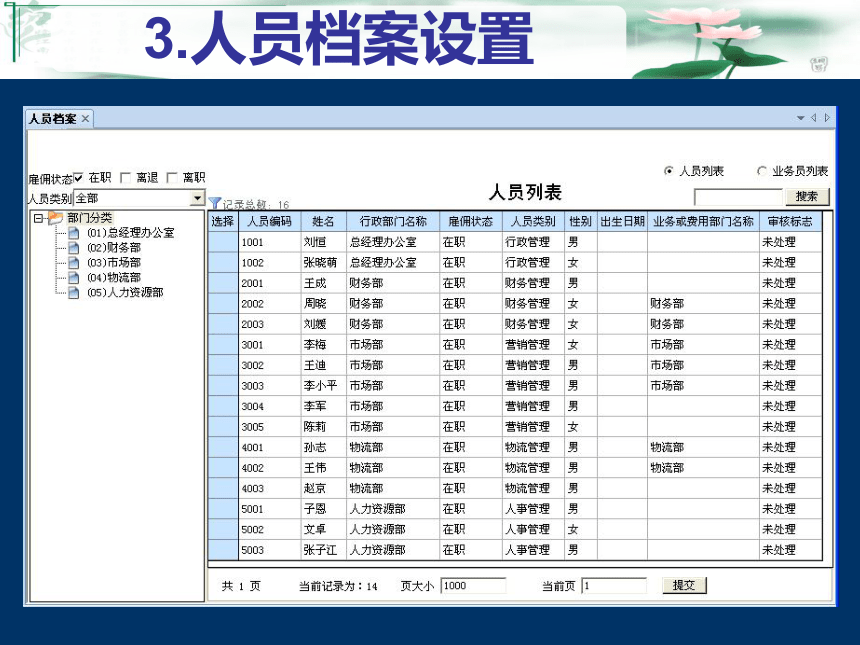Click the 出生日期 column header
The width and height of the screenshot is (860, 645).
(x=623, y=222)
